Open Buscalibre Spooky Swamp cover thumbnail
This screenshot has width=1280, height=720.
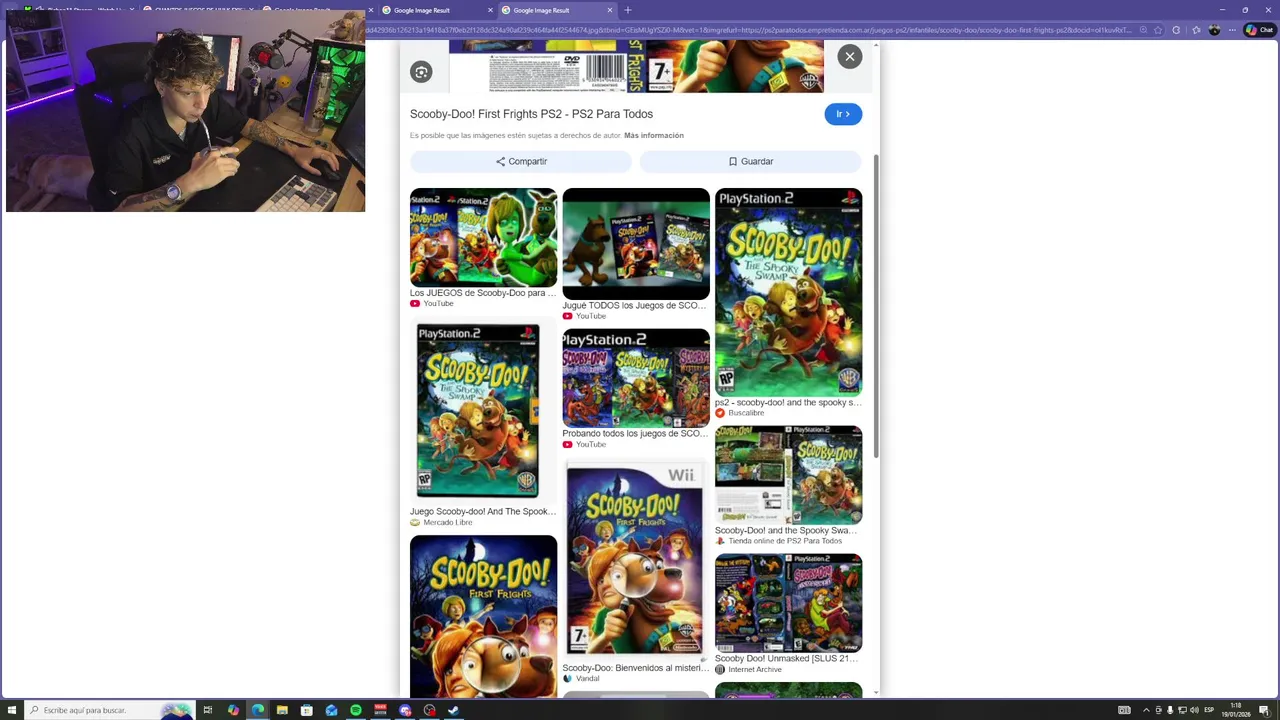coord(788,292)
